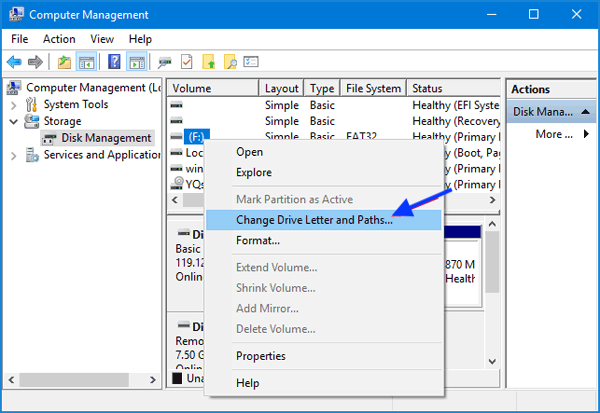The image size is (600, 413).
Task: Click the Computer Management title bar icon
Action: (16, 14)
